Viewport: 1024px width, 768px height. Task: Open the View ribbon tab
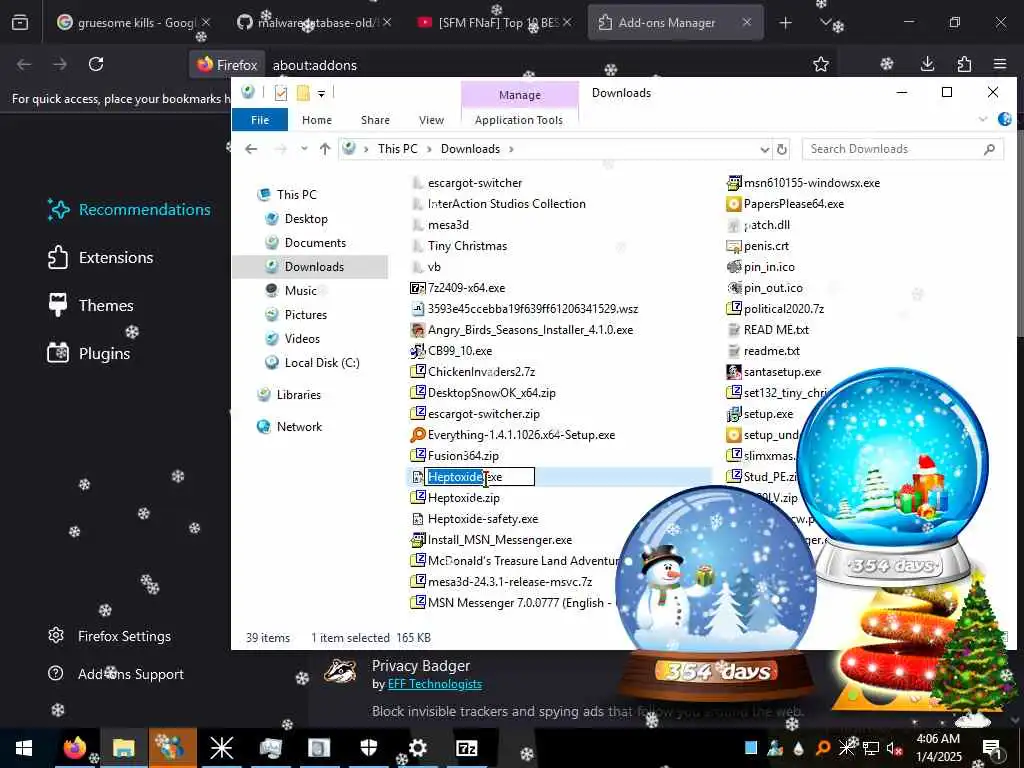[431, 120]
